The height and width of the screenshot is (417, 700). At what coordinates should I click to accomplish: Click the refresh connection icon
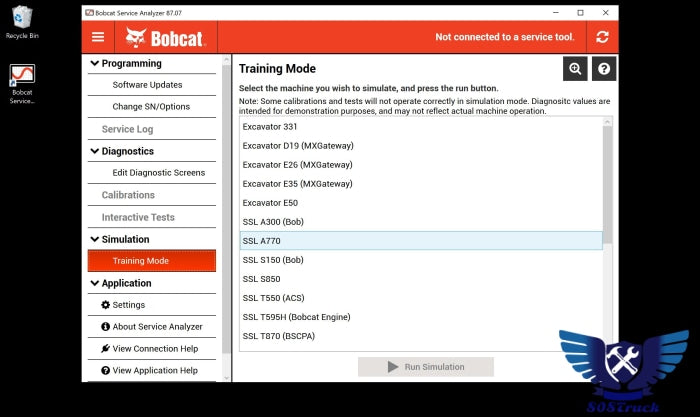pos(601,37)
